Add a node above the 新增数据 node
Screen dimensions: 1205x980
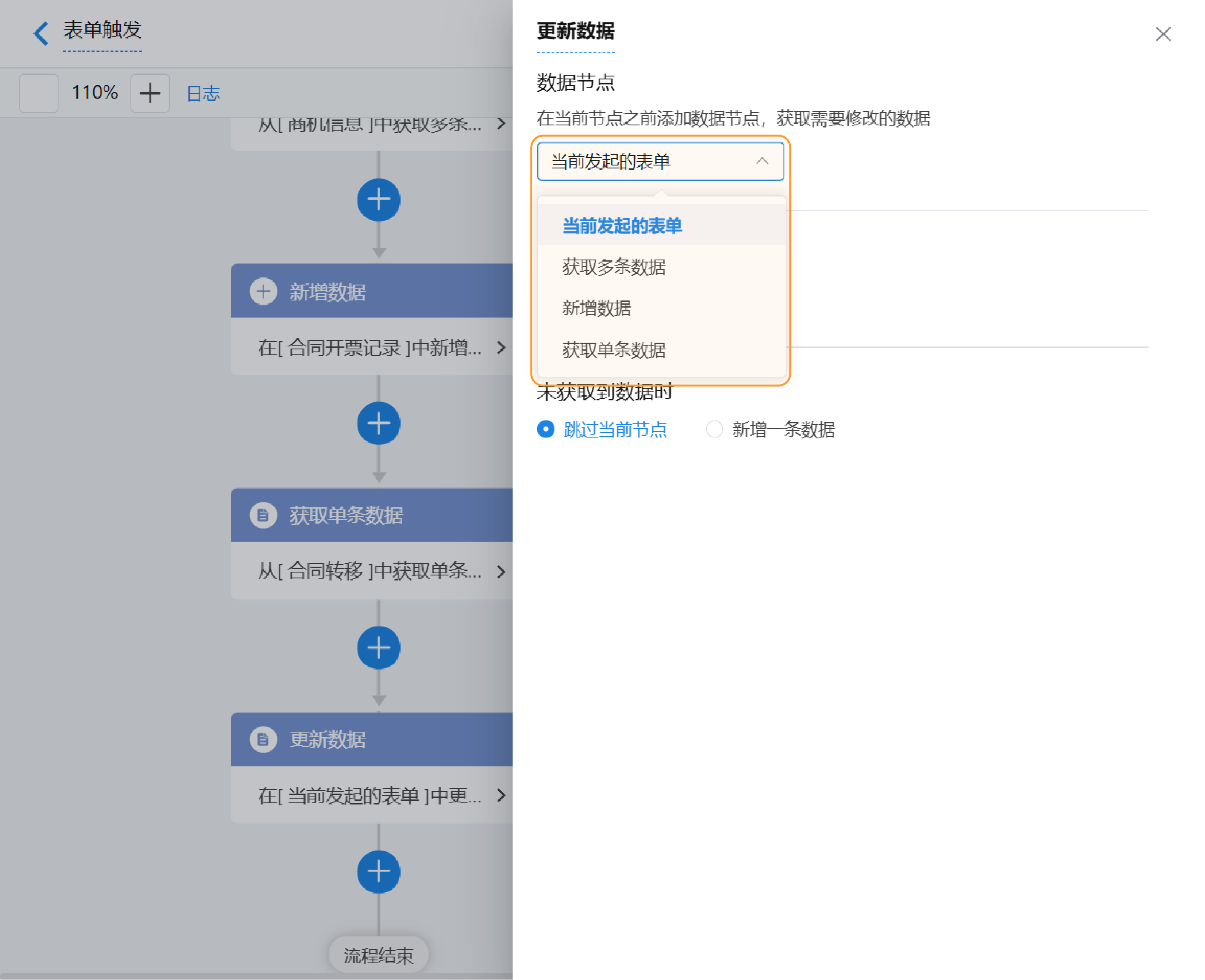(378, 200)
